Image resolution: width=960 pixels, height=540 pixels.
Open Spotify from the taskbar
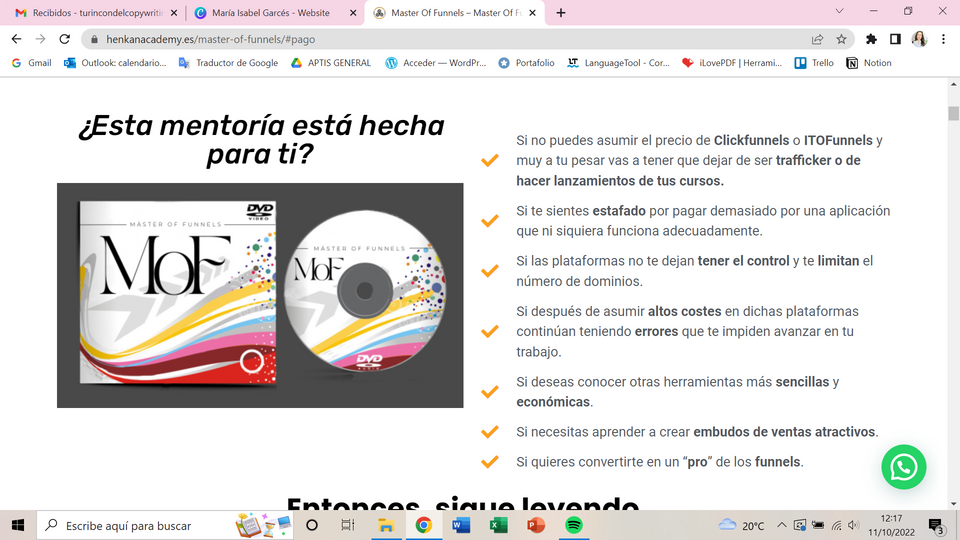tap(574, 525)
